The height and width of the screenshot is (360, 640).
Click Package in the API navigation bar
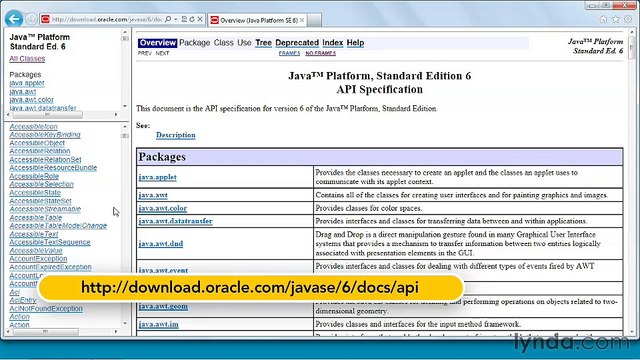click(x=194, y=42)
